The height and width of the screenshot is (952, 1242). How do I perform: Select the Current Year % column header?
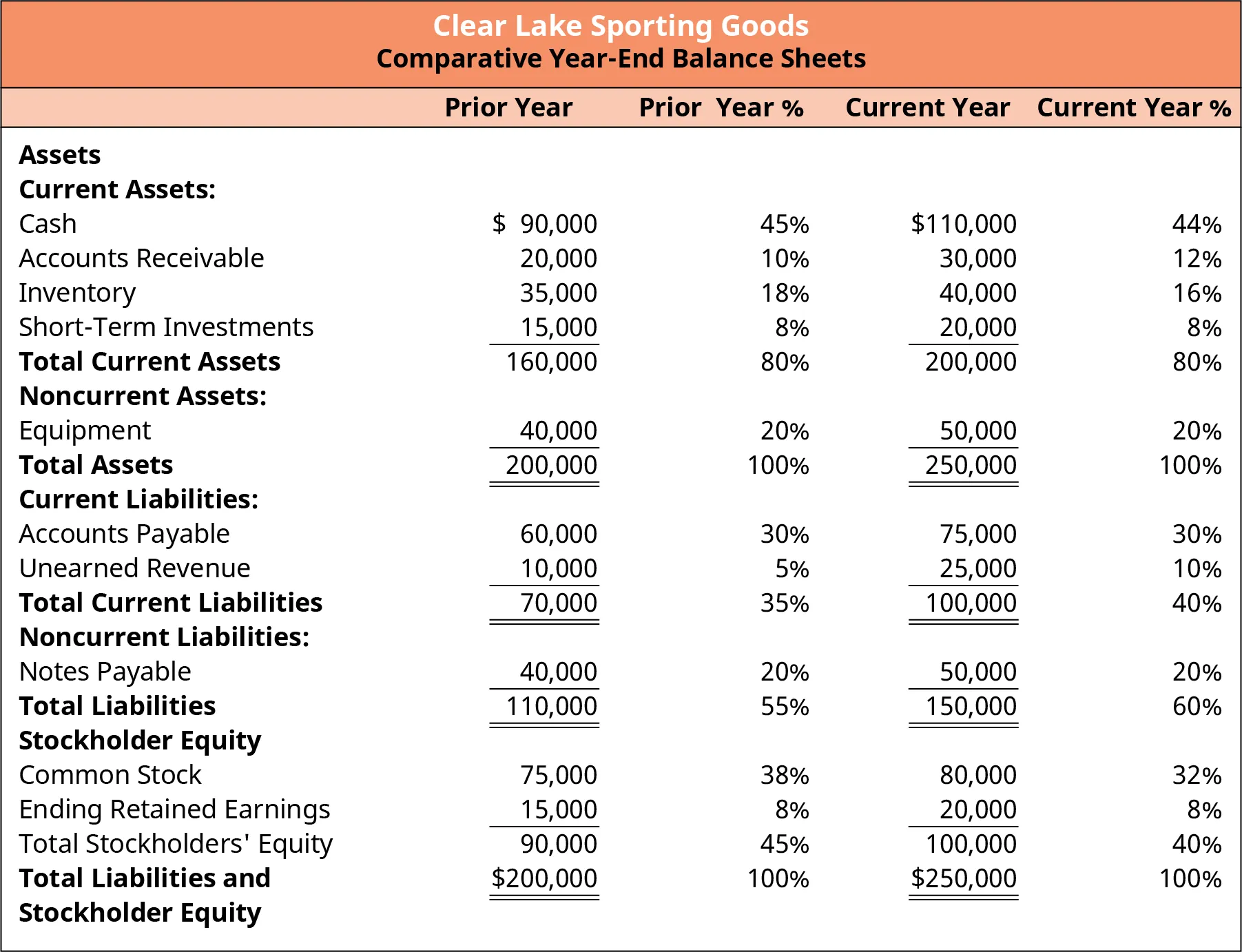coord(1134,108)
